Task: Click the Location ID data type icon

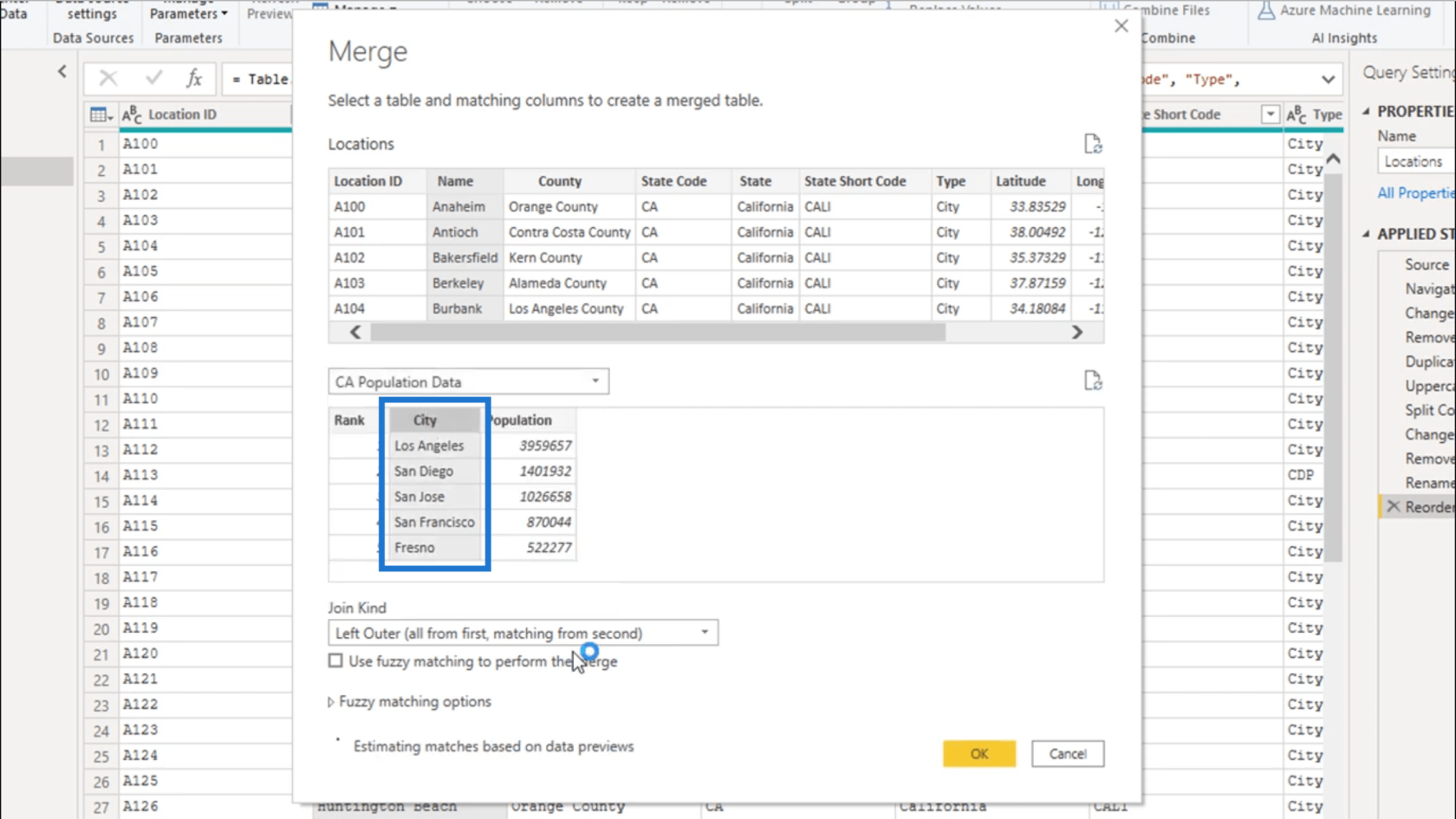Action: pyautogui.click(x=132, y=114)
